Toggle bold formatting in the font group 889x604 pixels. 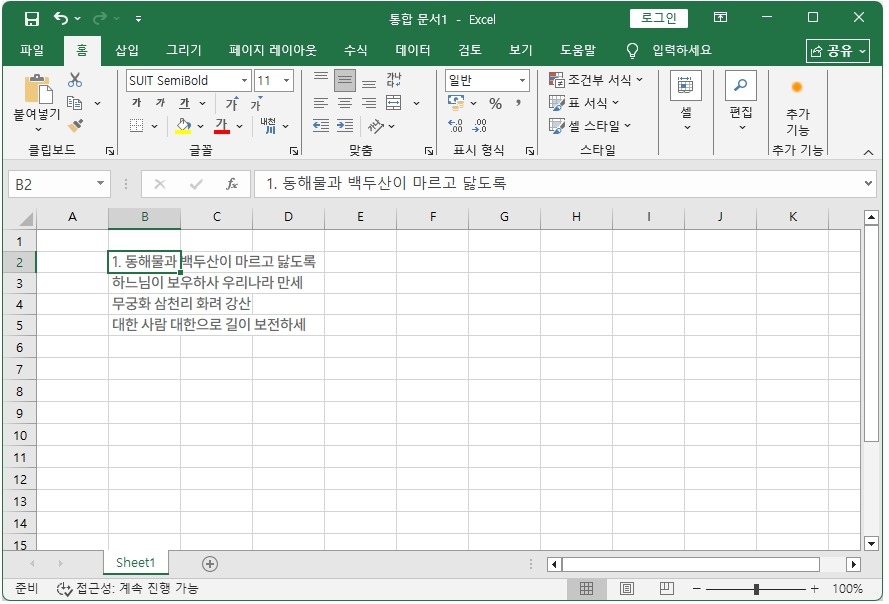click(137, 103)
